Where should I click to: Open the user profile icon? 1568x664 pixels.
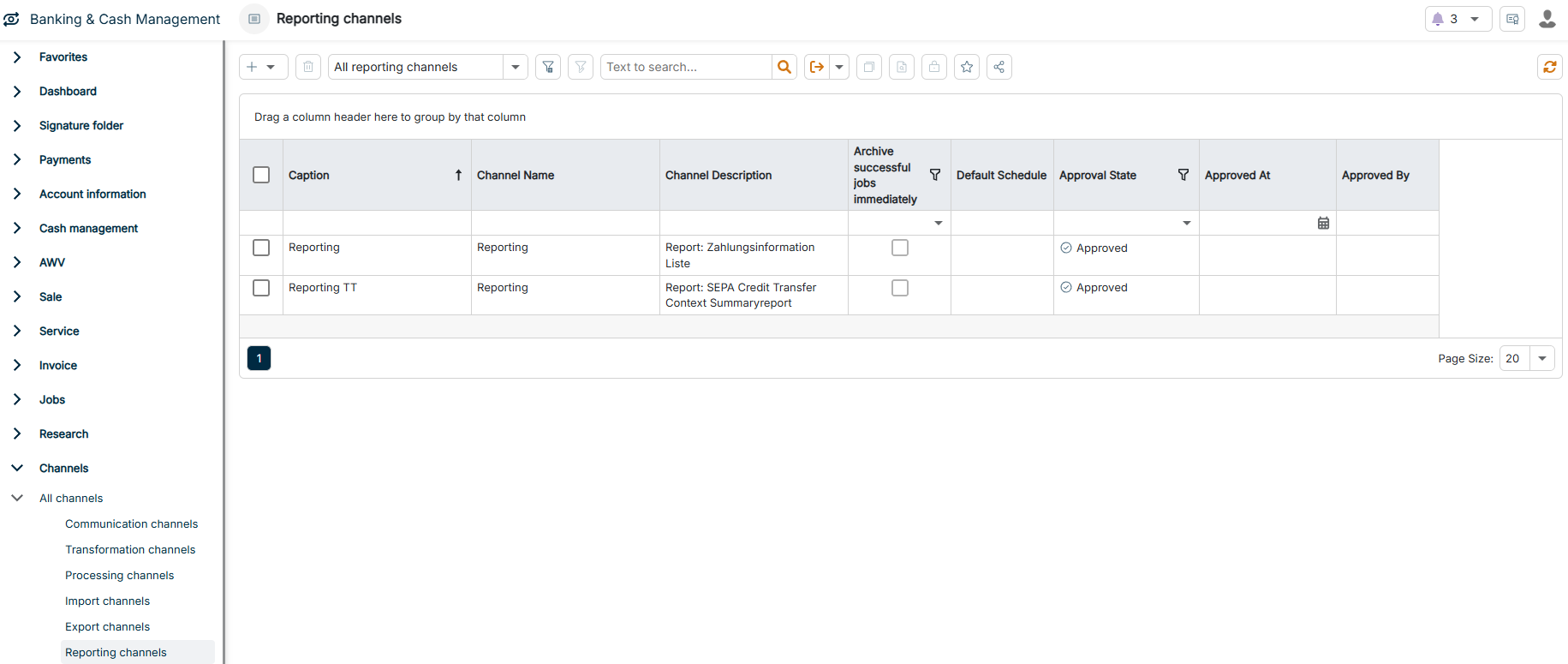point(1547,19)
